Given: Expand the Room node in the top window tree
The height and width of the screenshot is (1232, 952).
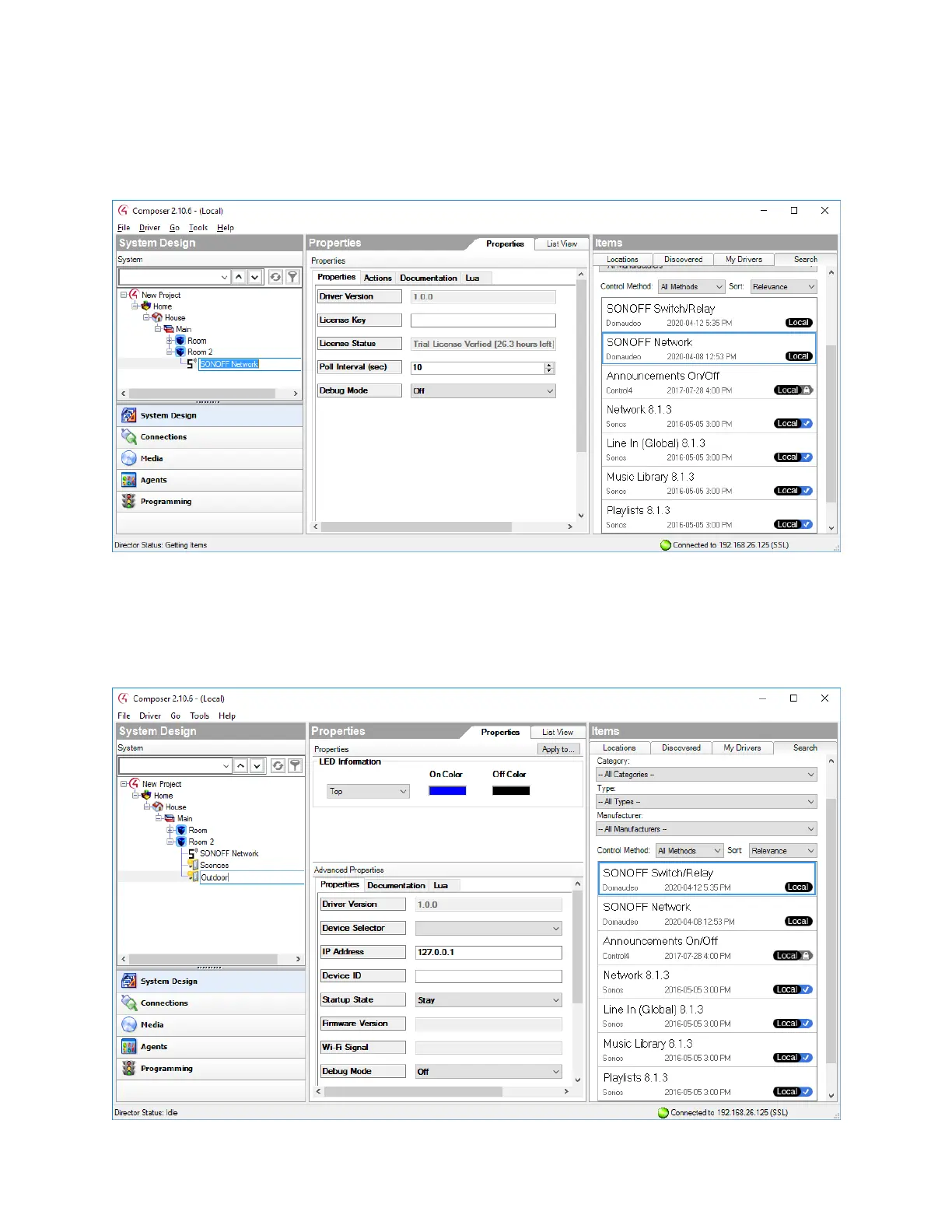Looking at the screenshot, I should click(170, 341).
